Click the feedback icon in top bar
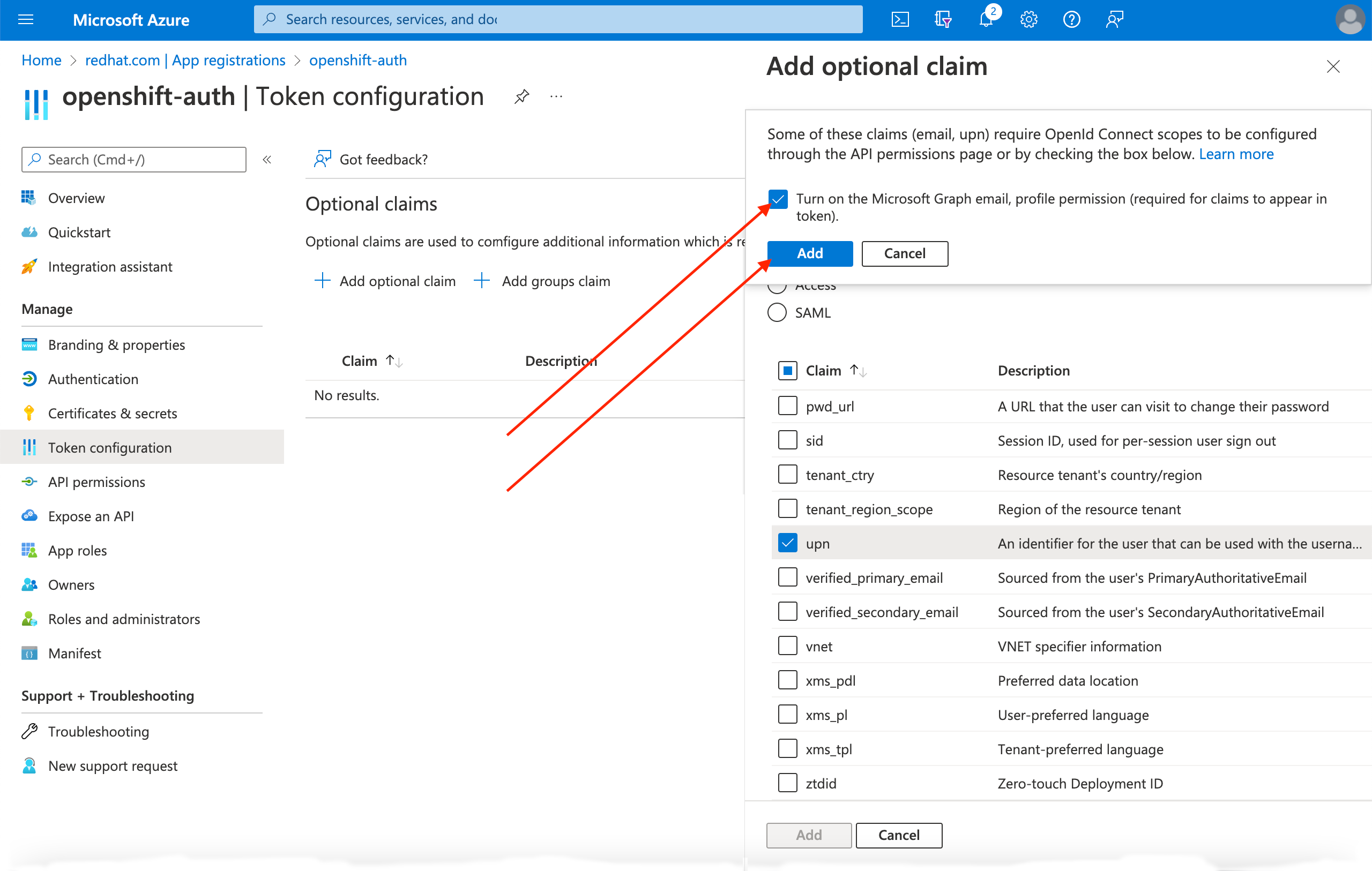Viewport: 1372px width, 871px height. pos(1114,20)
